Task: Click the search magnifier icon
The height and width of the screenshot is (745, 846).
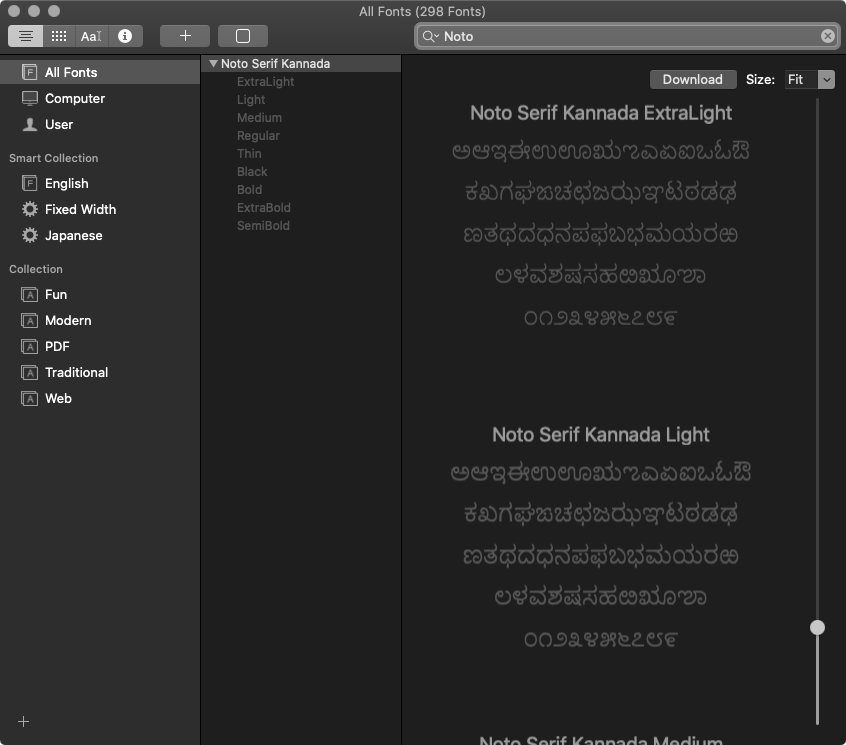Action: (429, 36)
